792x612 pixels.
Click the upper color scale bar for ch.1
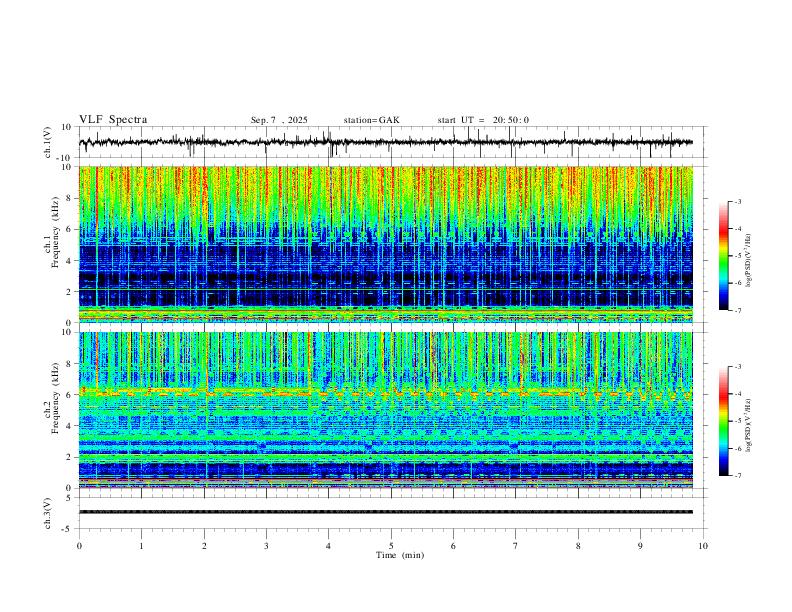click(x=723, y=256)
